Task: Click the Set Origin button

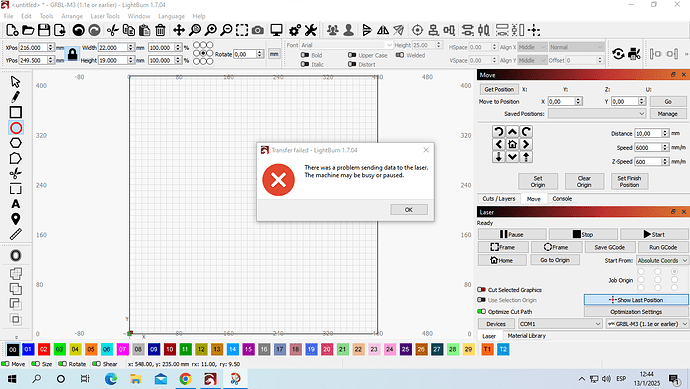Action: tap(538, 181)
